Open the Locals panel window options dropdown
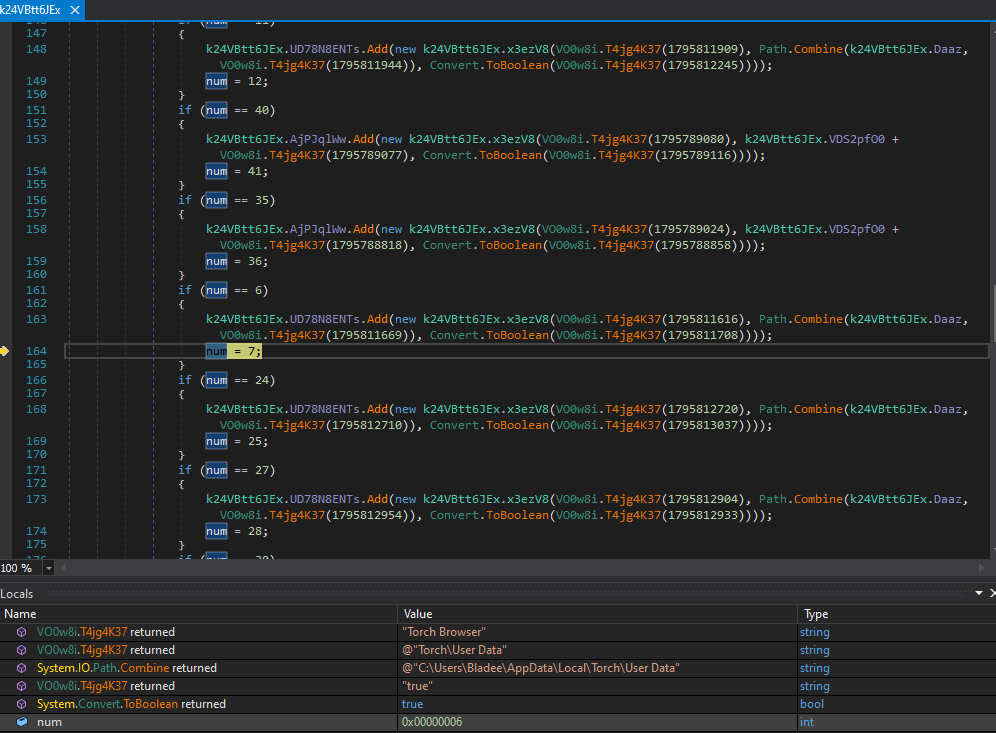Screen dimensions: 996x733 tap(979, 594)
